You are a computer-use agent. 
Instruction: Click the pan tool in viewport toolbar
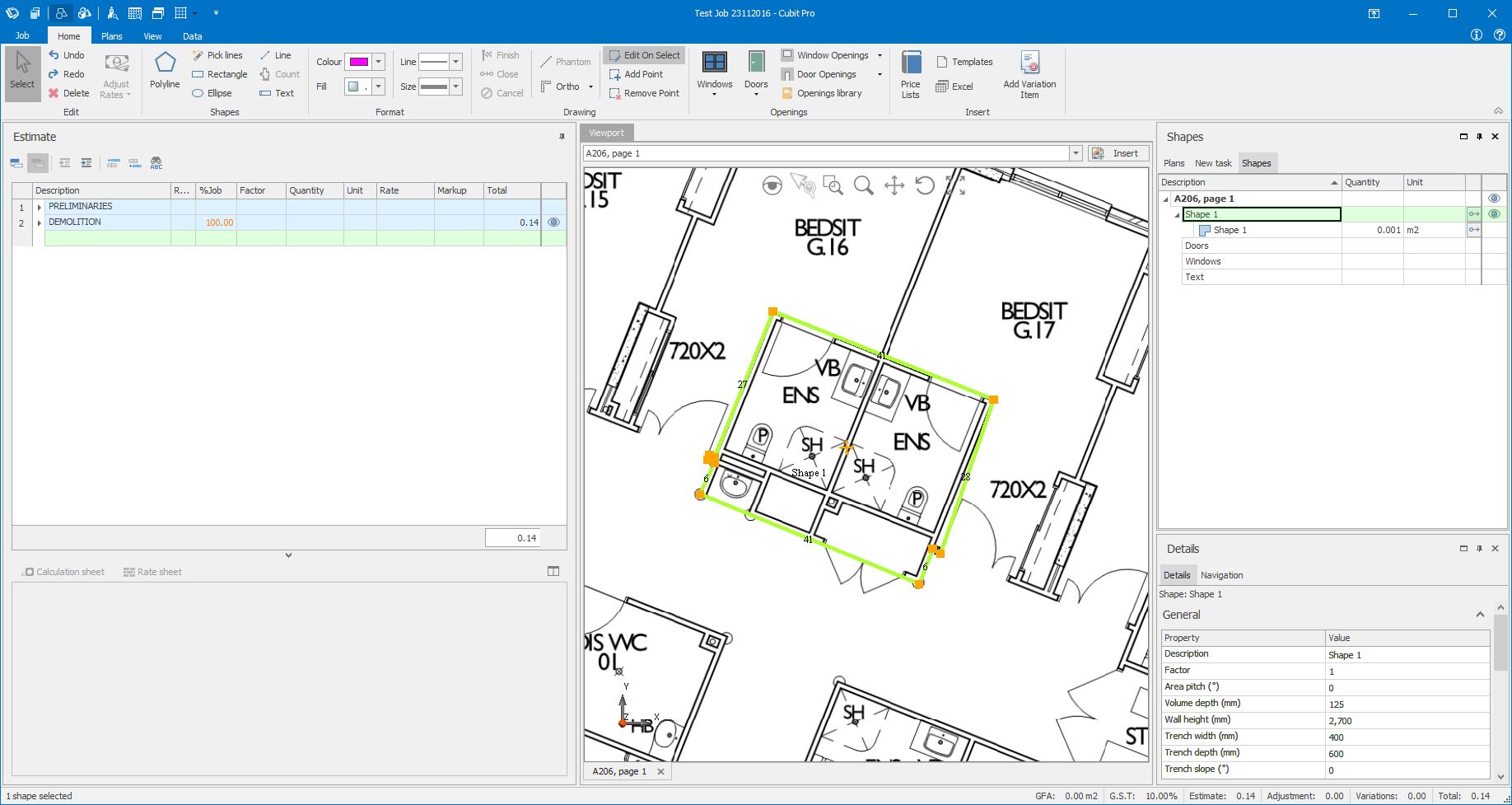click(x=894, y=185)
